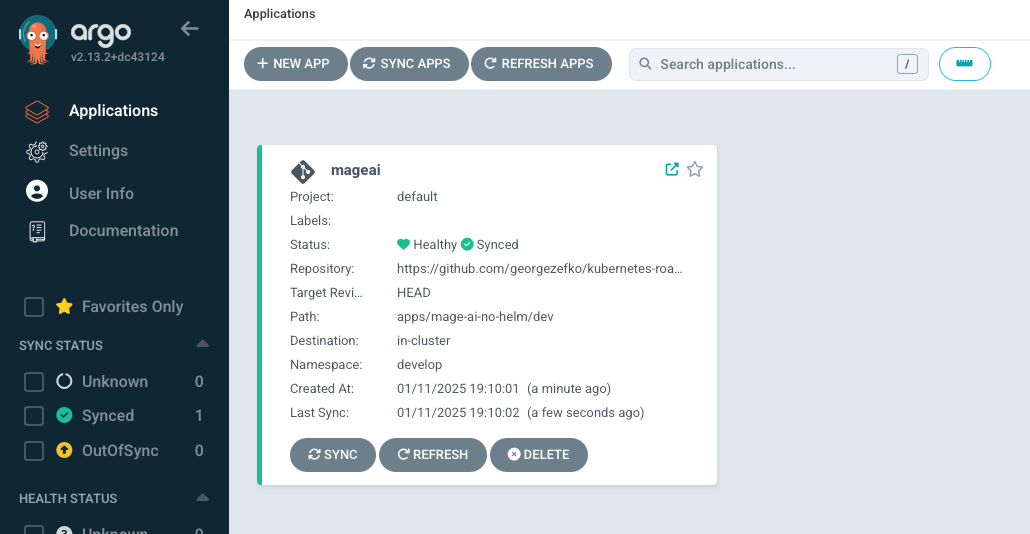The image size is (1030, 534).
Task: Check the Unknown sync status filter
Action: coord(34,382)
